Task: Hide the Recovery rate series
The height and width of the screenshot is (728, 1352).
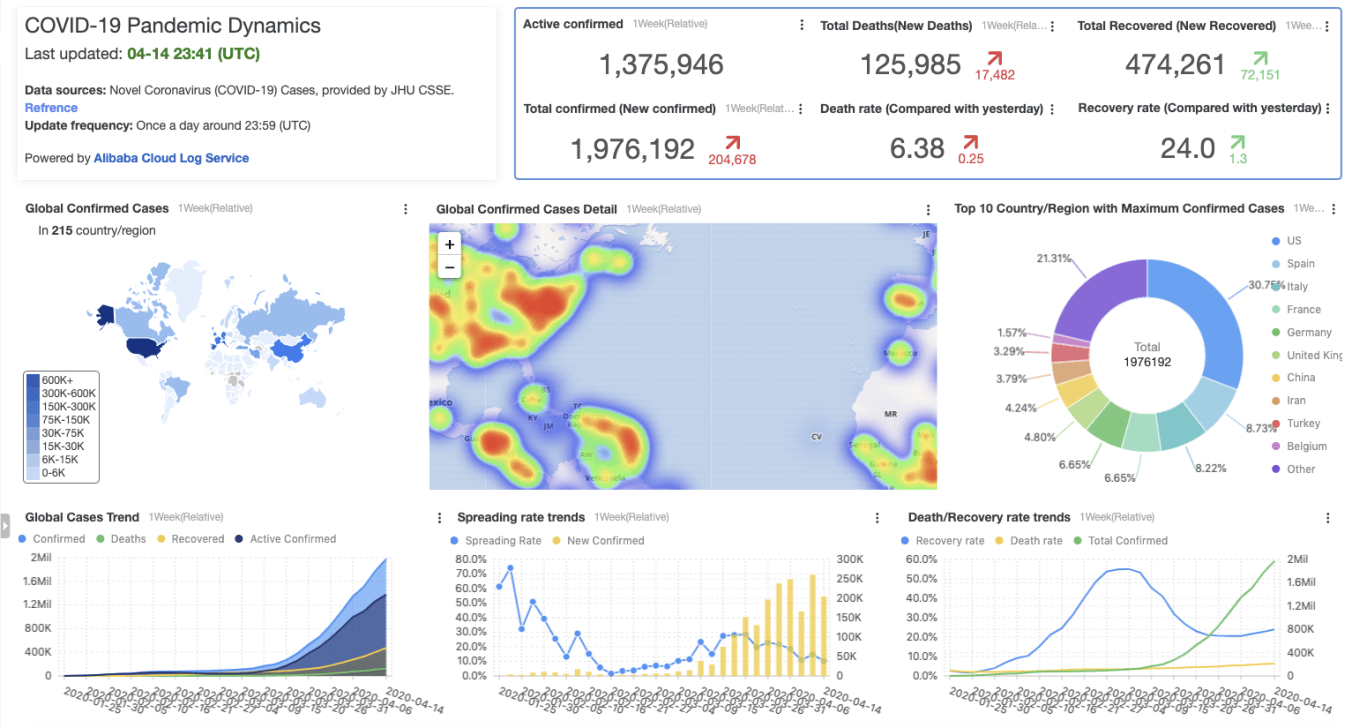Action: tap(943, 541)
